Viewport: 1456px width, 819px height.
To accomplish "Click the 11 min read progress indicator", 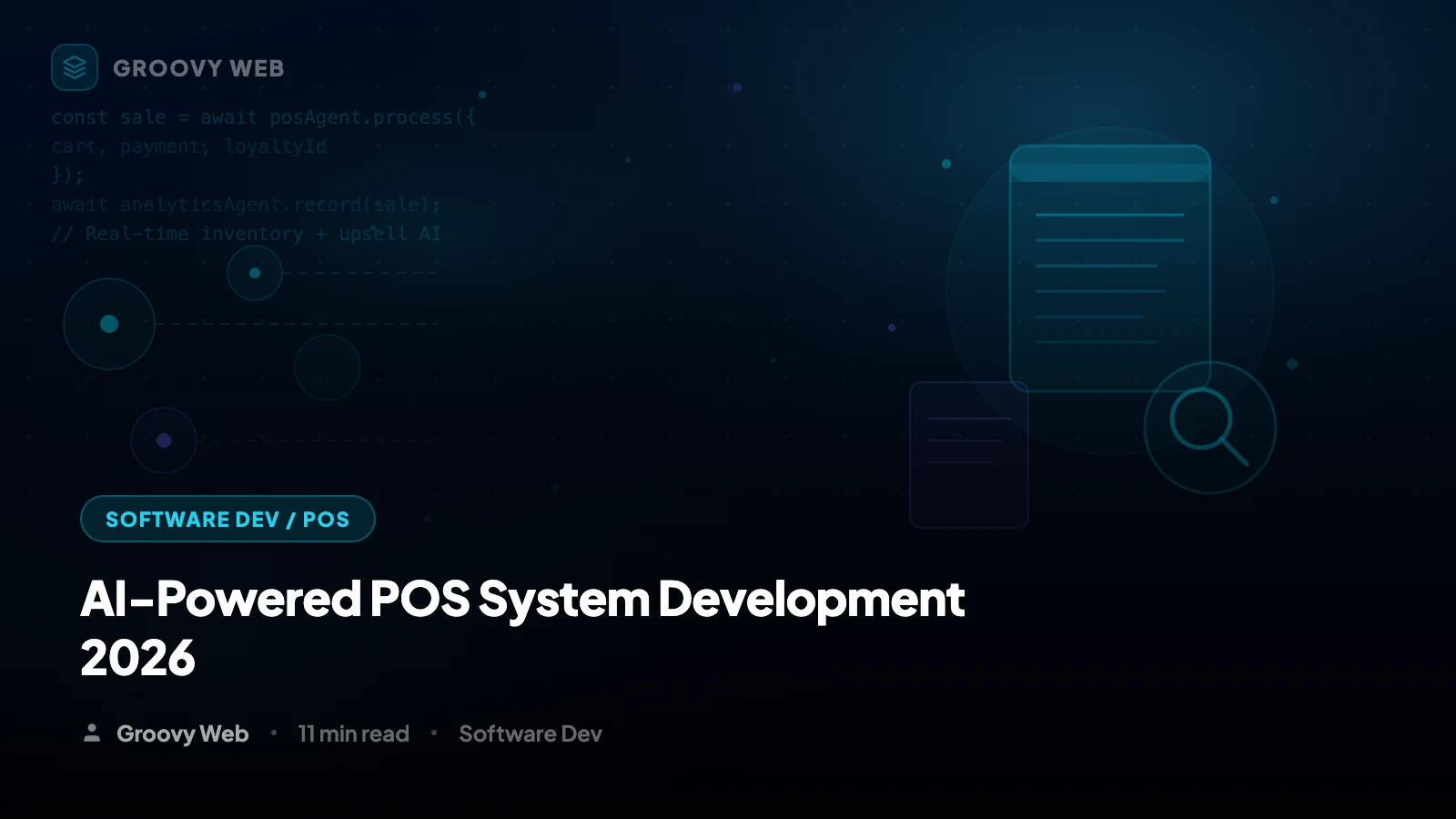I will [x=354, y=733].
